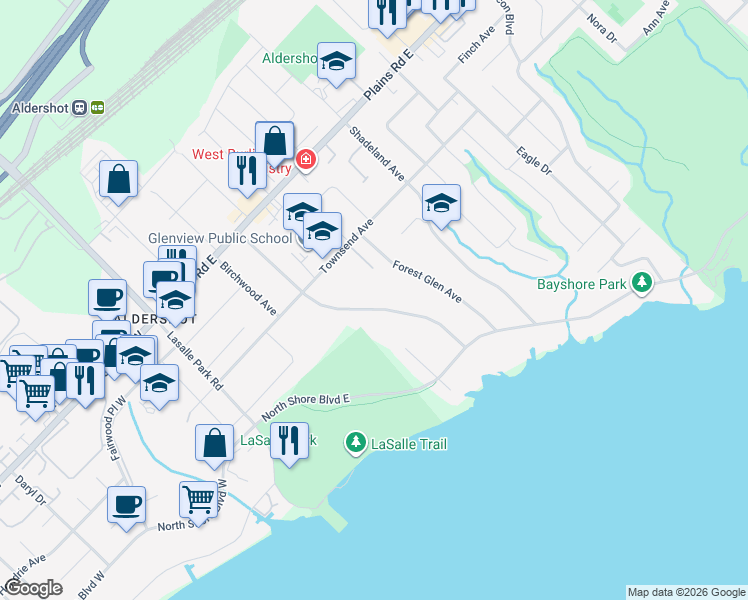Click the Finch Ave street label

click(476, 44)
